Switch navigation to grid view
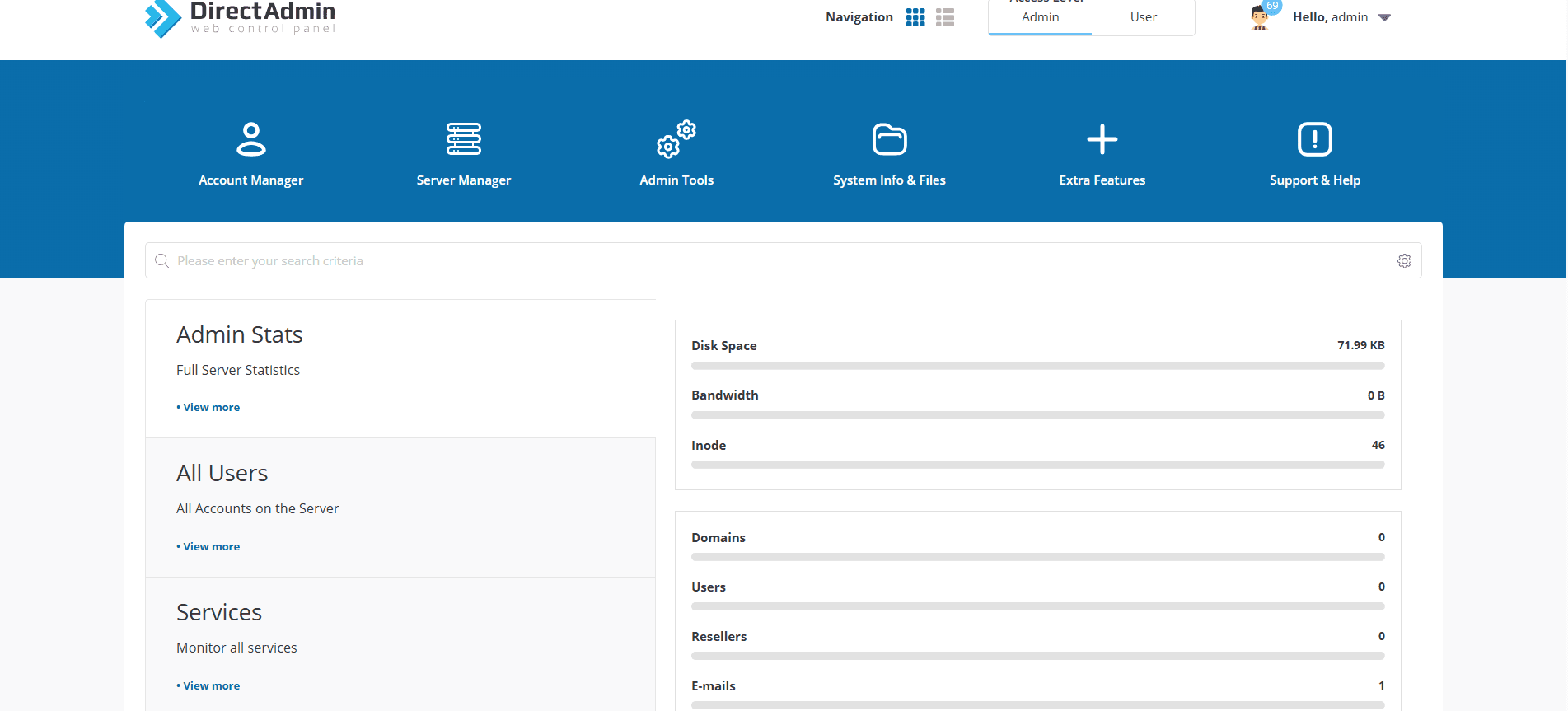The image size is (1568, 711). click(x=915, y=17)
